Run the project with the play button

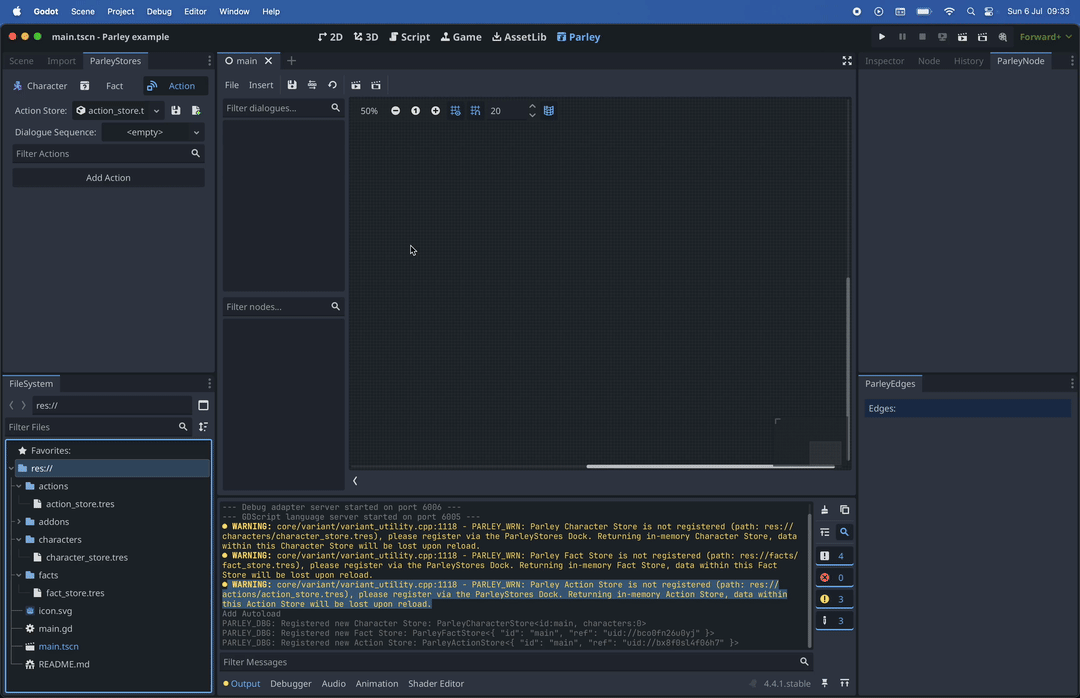click(881, 36)
